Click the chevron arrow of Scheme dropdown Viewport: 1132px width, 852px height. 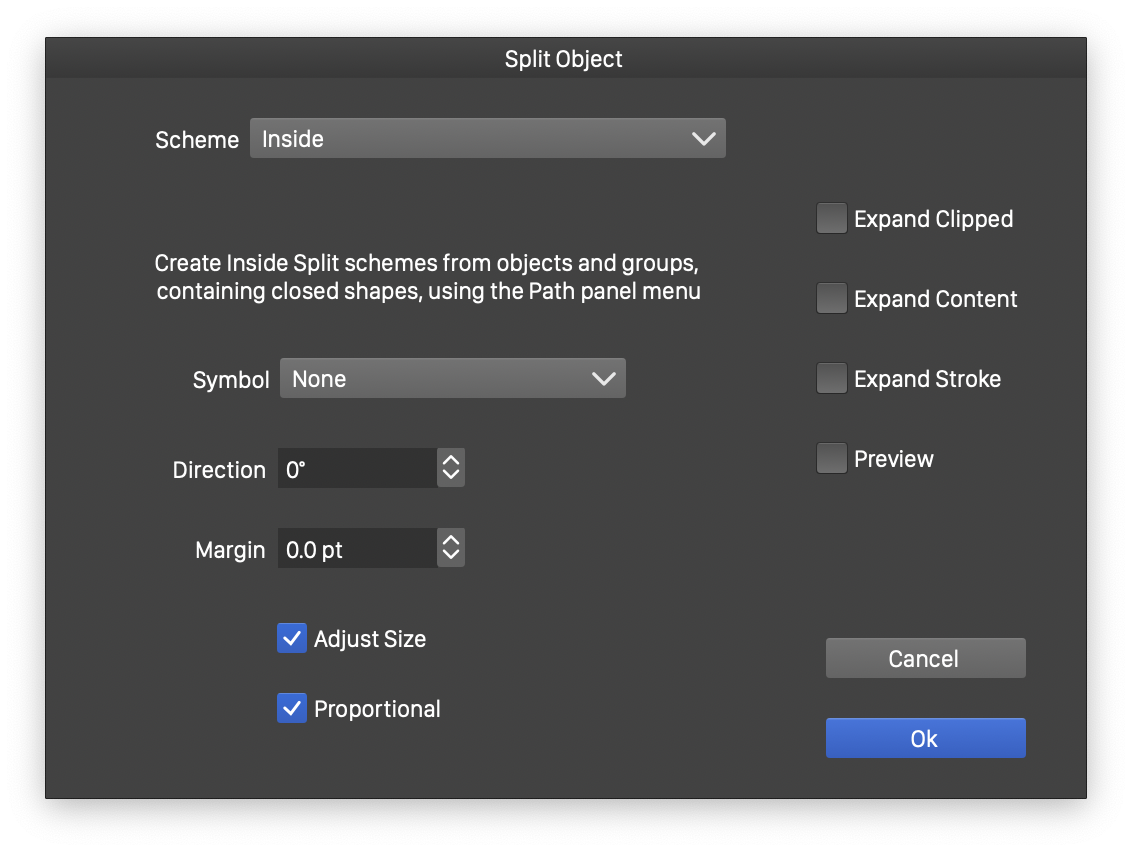click(704, 139)
